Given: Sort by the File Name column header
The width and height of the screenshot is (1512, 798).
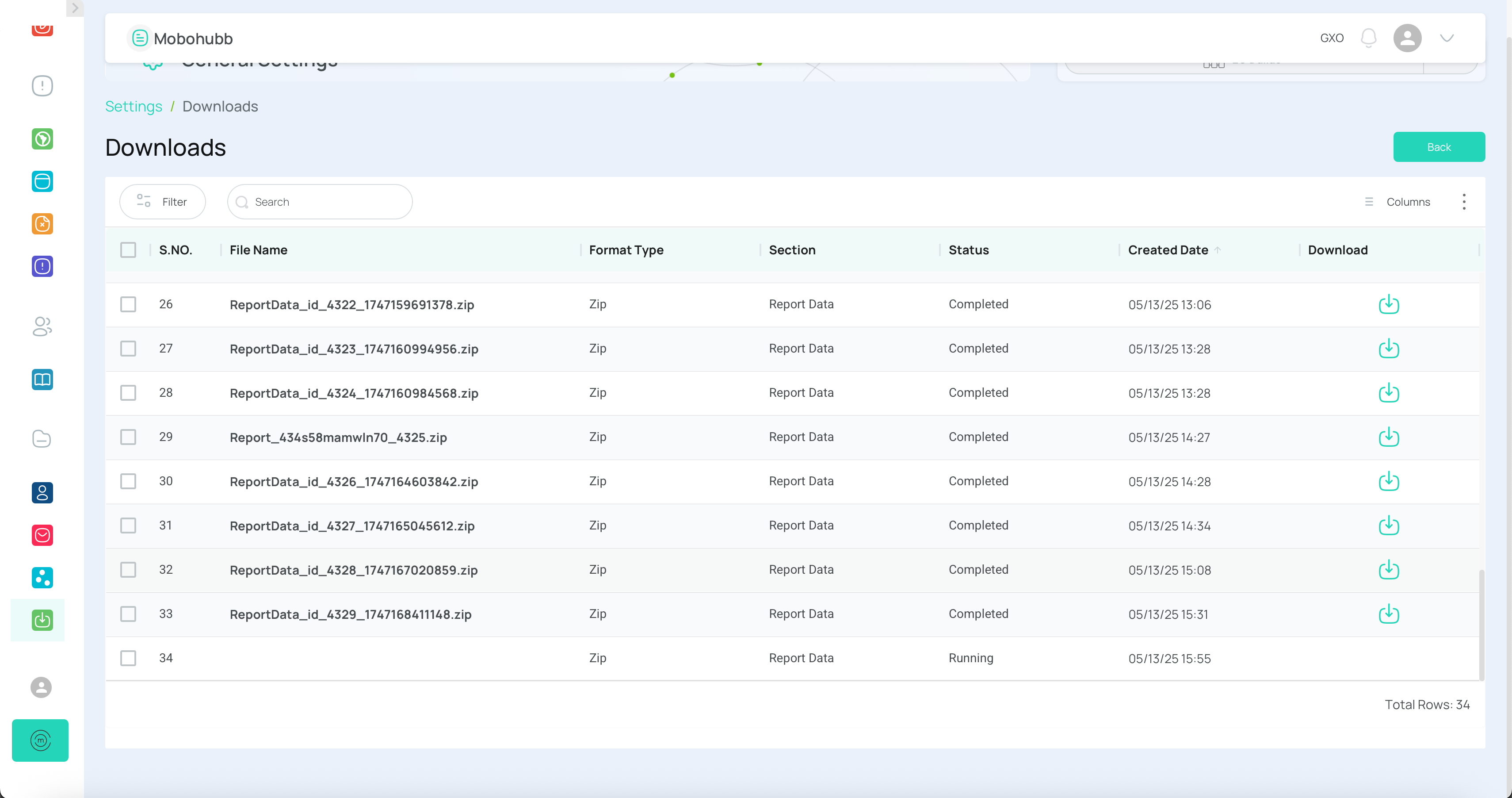Looking at the screenshot, I should [258, 250].
